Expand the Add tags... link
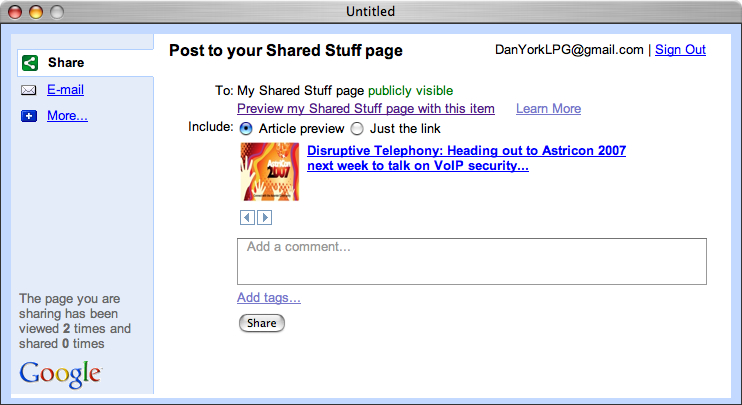The image size is (742, 405). tap(268, 297)
